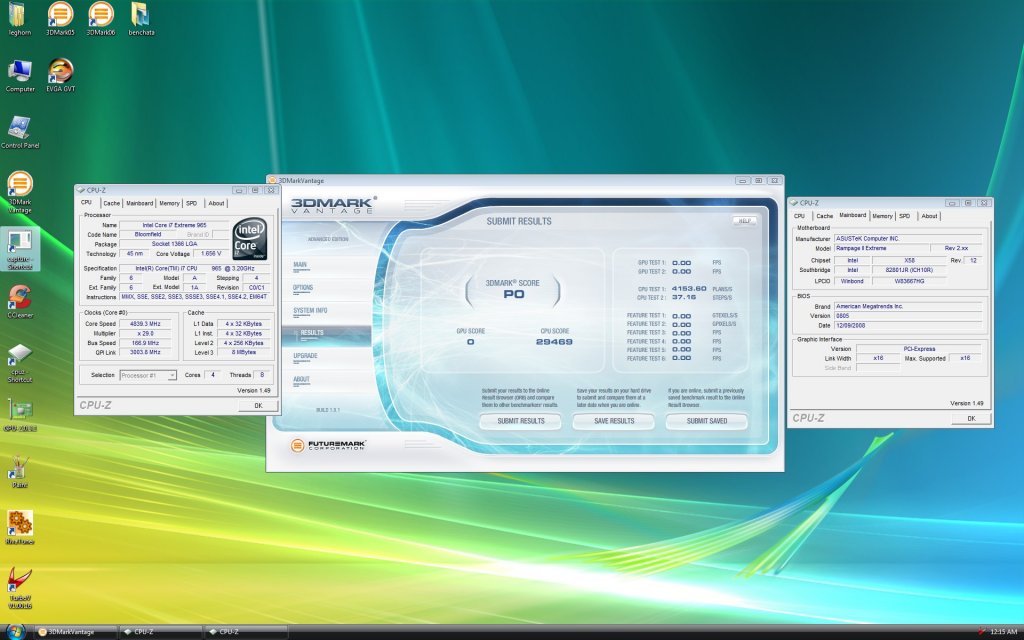
Task: Open the leghorn folder on the desktop
Action: coord(20,18)
